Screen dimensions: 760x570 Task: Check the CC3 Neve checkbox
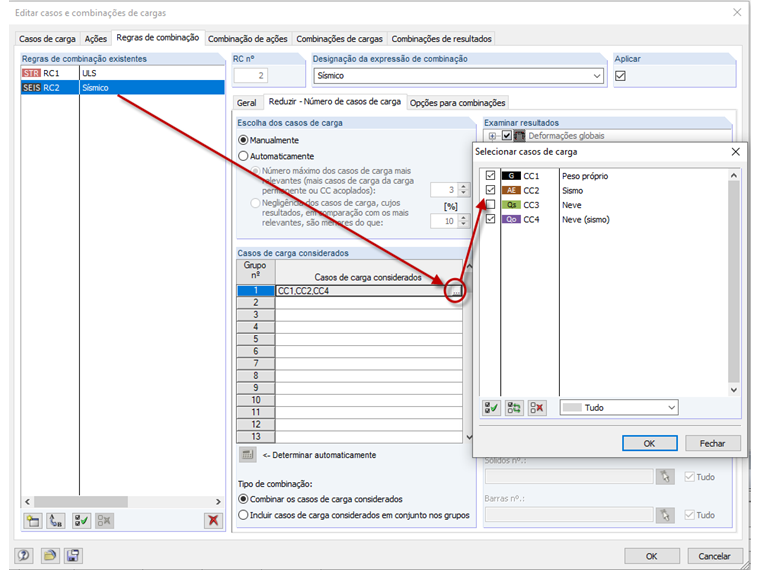click(x=491, y=205)
